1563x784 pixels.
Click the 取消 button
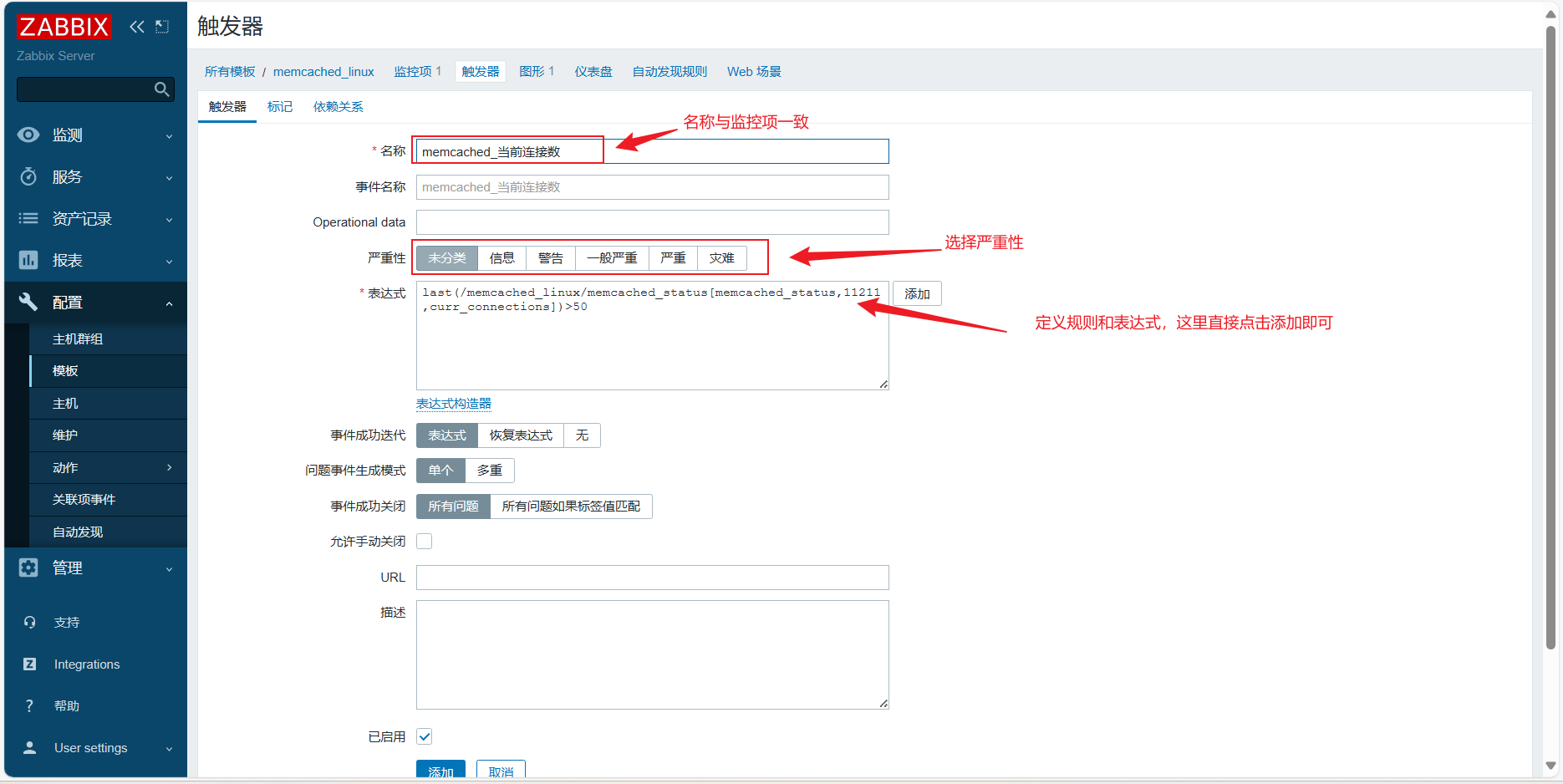click(501, 770)
